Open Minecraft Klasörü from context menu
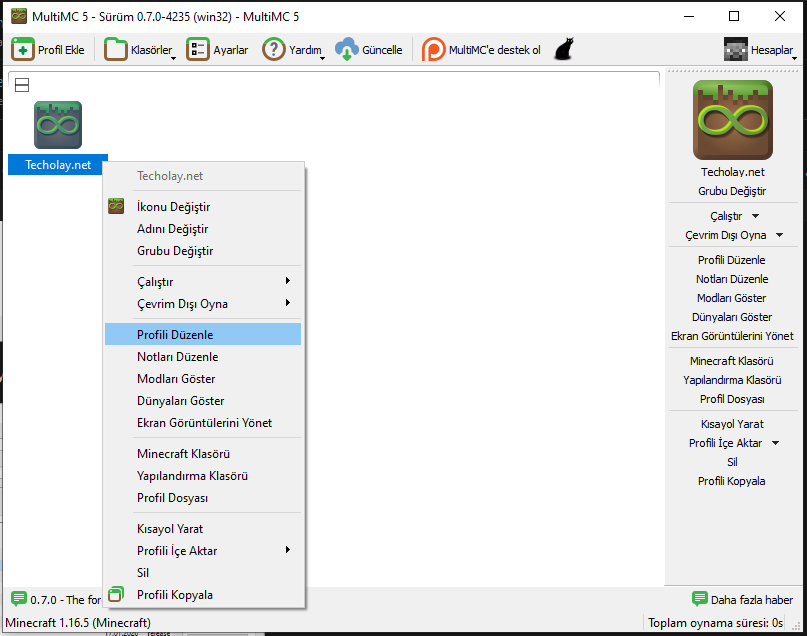This screenshot has height=636, width=807. (203, 454)
